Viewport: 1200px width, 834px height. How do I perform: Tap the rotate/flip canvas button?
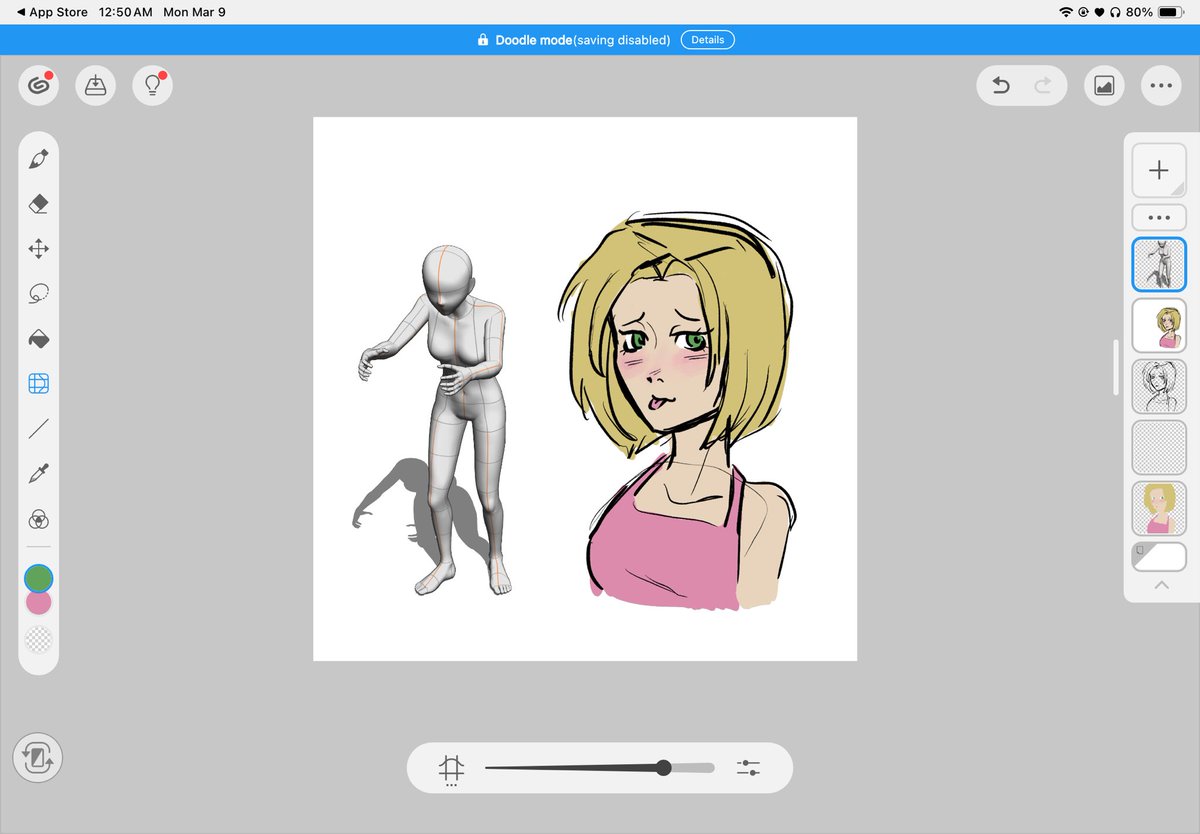tap(38, 758)
